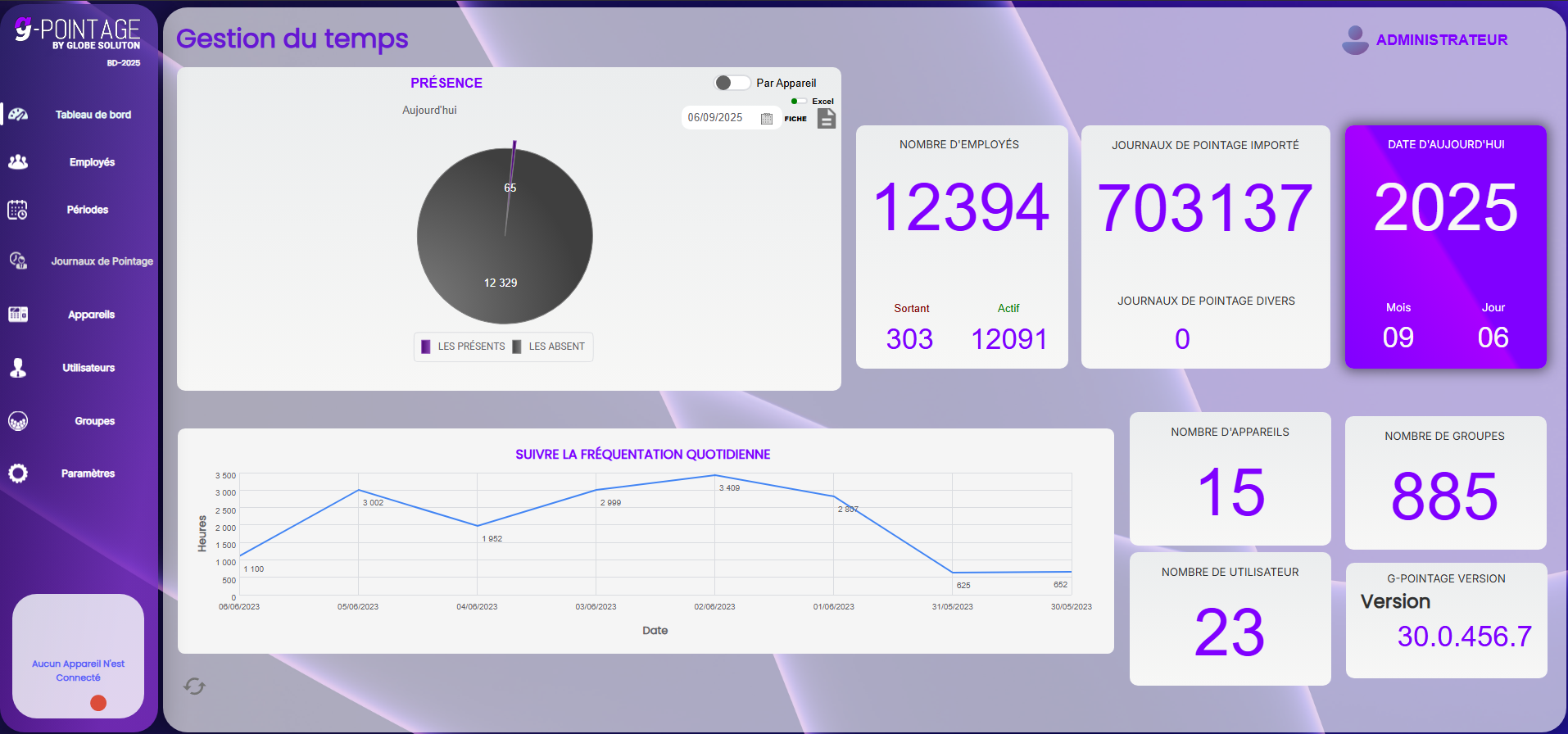Click the Administrateur user avatar icon
The image size is (1568, 734).
pos(1355,39)
